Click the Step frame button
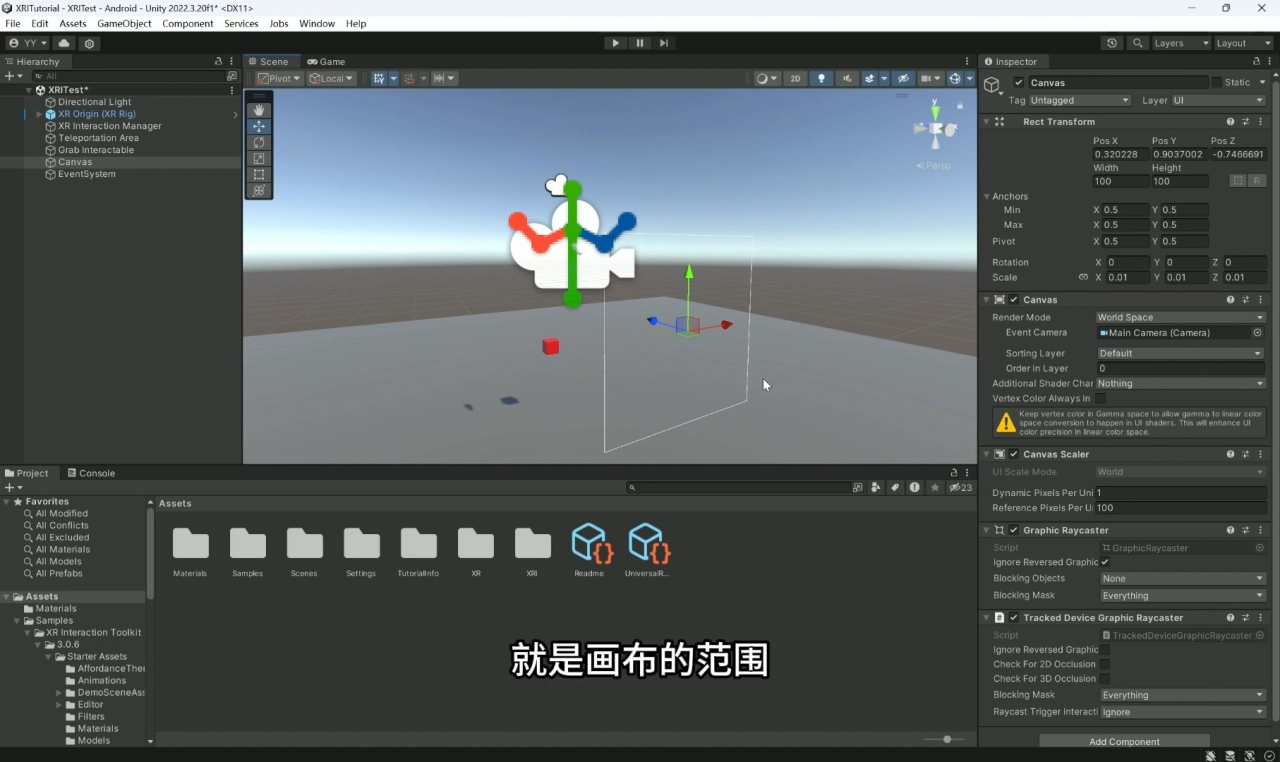The image size is (1280, 762). (x=664, y=43)
